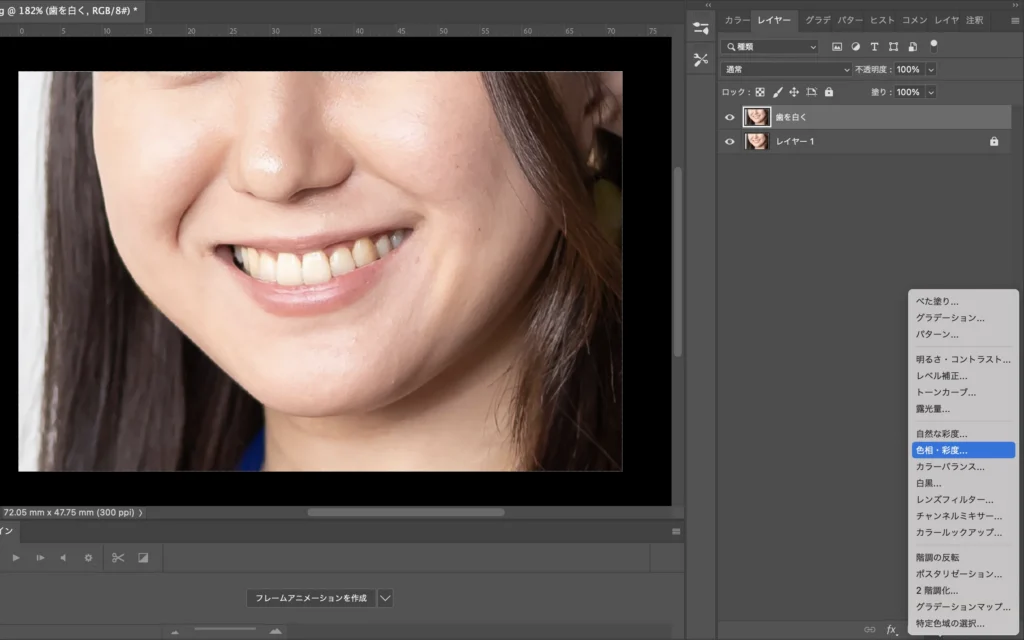Screen dimensions: 1024x640
Task: Filter layers by pixel layer icon
Action: point(836,47)
